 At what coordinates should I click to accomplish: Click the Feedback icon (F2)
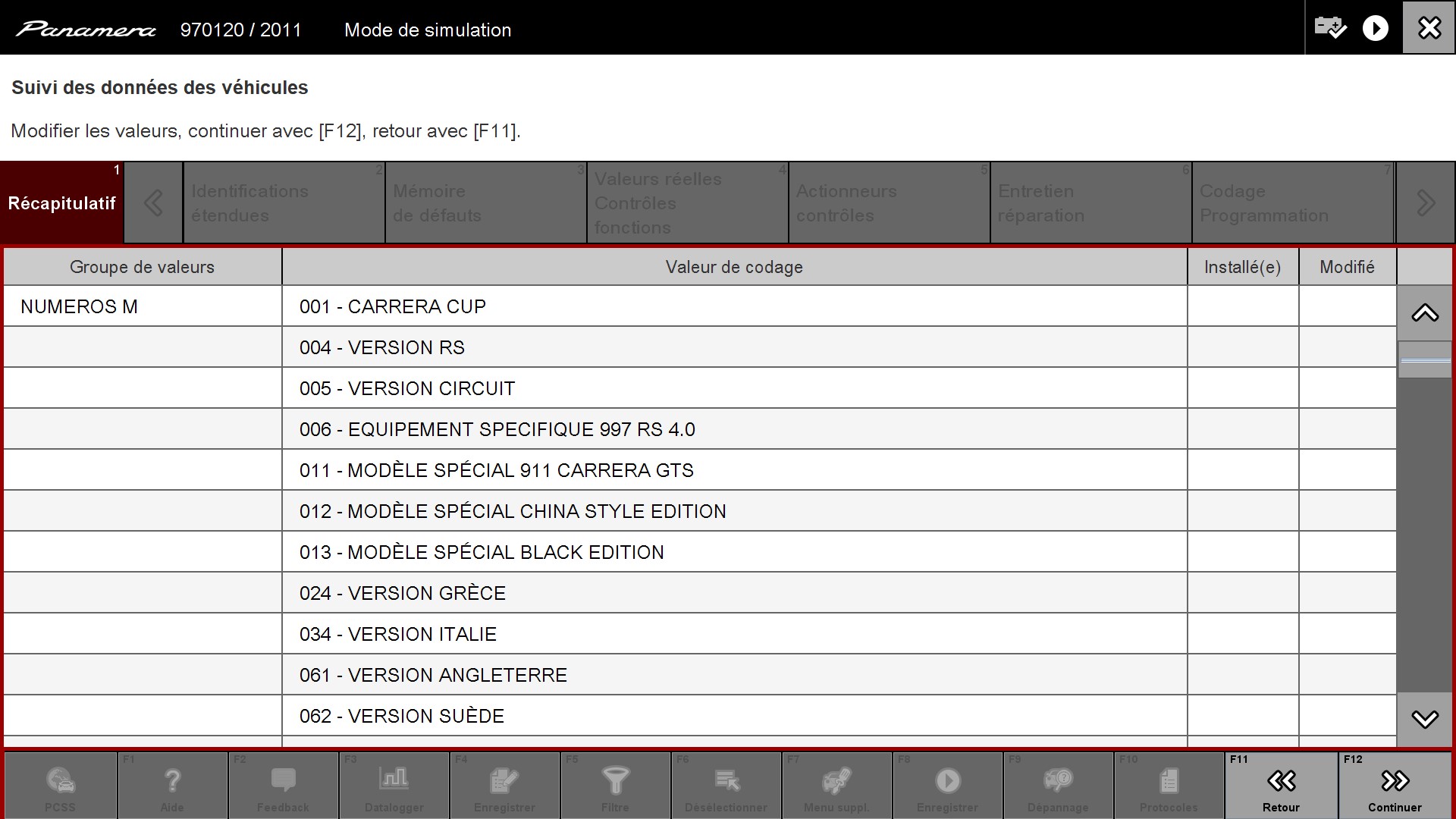pos(283,786)
